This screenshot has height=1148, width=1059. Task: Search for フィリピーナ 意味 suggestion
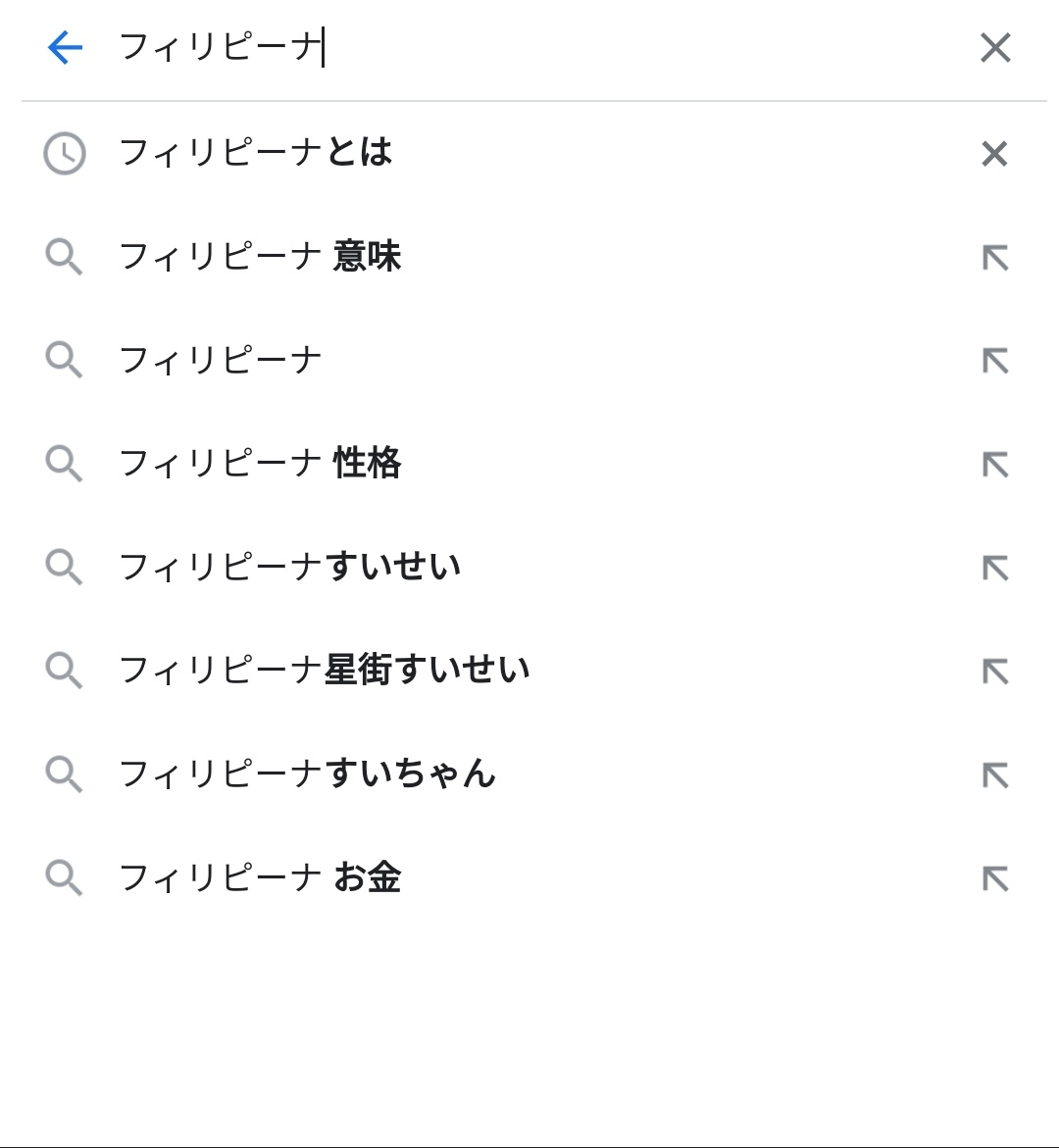260,257
